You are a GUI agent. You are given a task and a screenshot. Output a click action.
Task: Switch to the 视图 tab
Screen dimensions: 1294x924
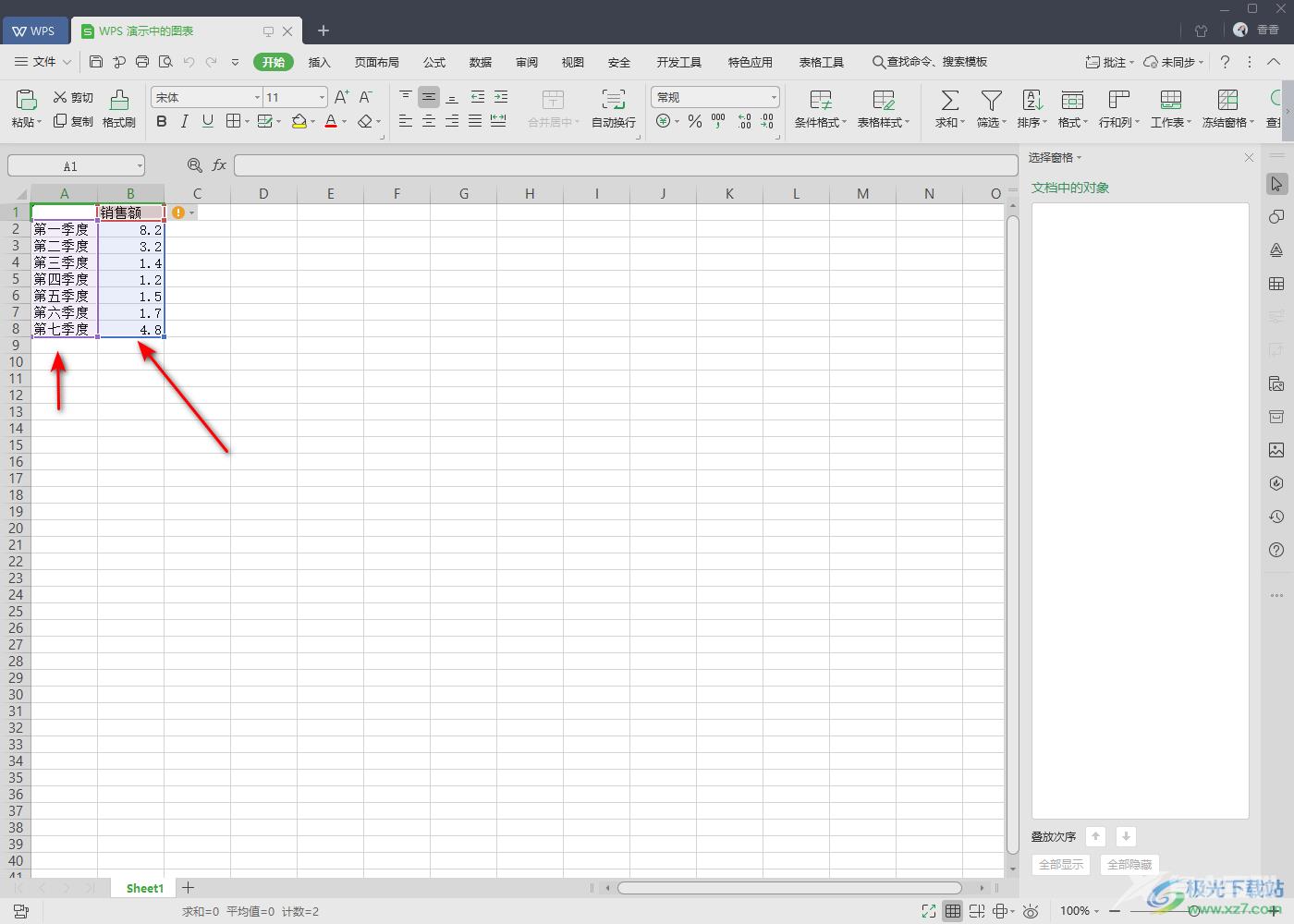[572, 62]
